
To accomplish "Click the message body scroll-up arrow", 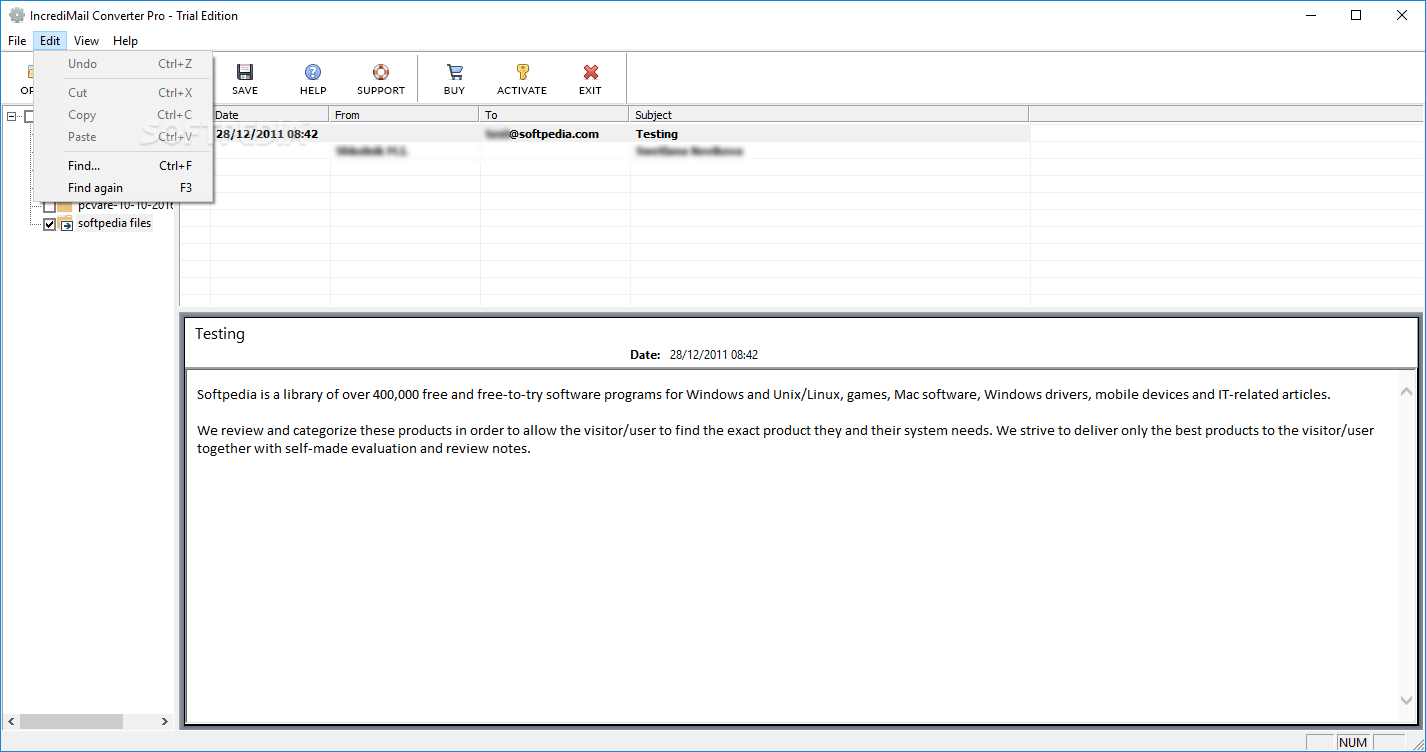I will tap(1406, 392).
